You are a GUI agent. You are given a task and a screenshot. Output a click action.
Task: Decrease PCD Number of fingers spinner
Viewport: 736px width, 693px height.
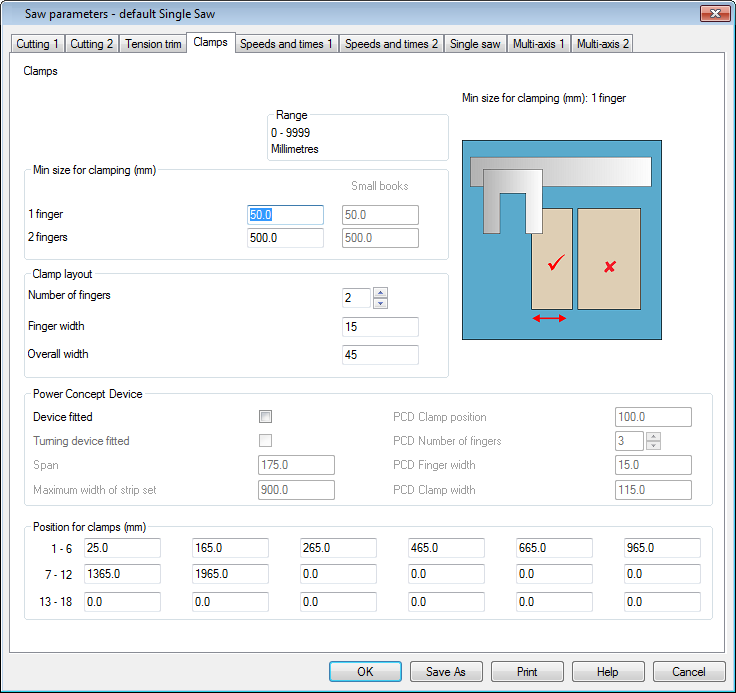coord(653,445)
